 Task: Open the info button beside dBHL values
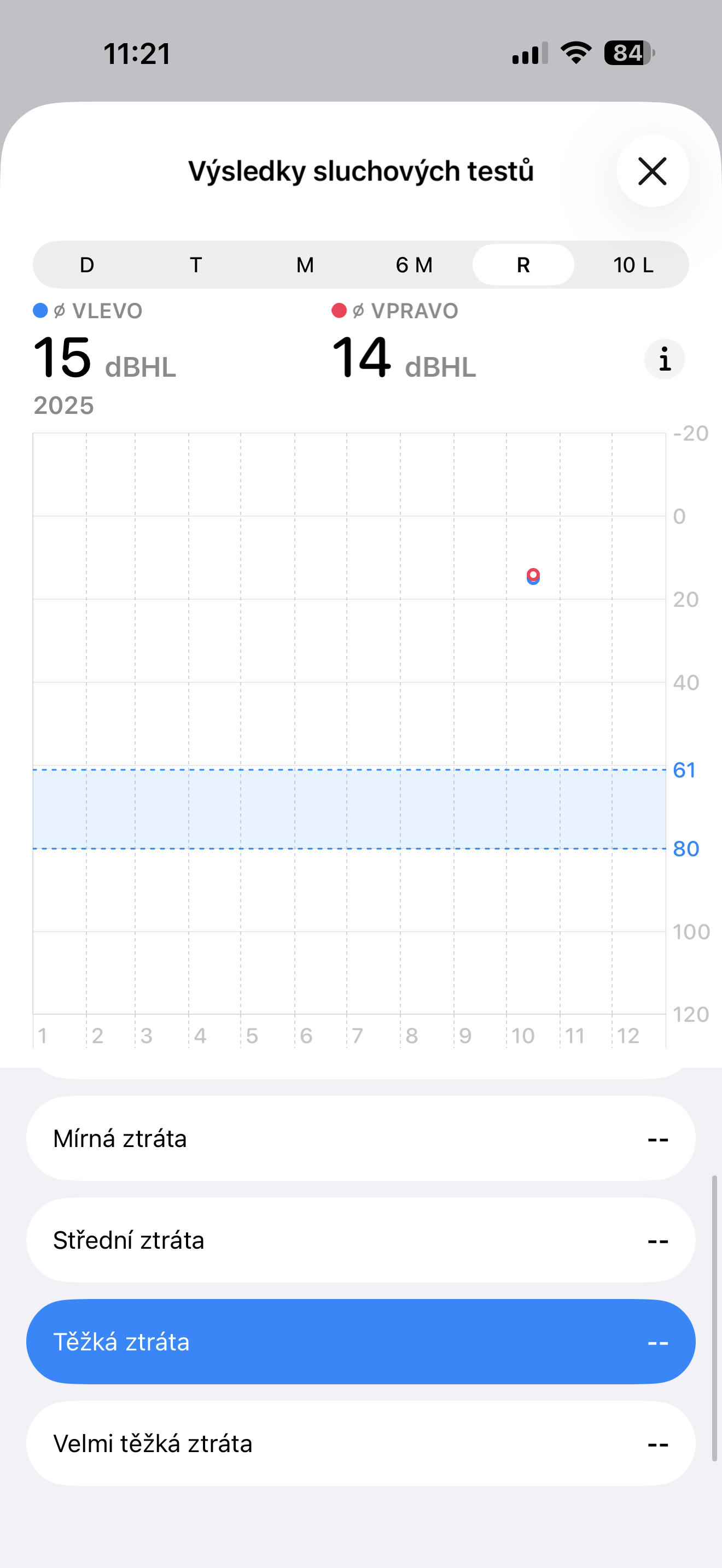coord(664,359)
